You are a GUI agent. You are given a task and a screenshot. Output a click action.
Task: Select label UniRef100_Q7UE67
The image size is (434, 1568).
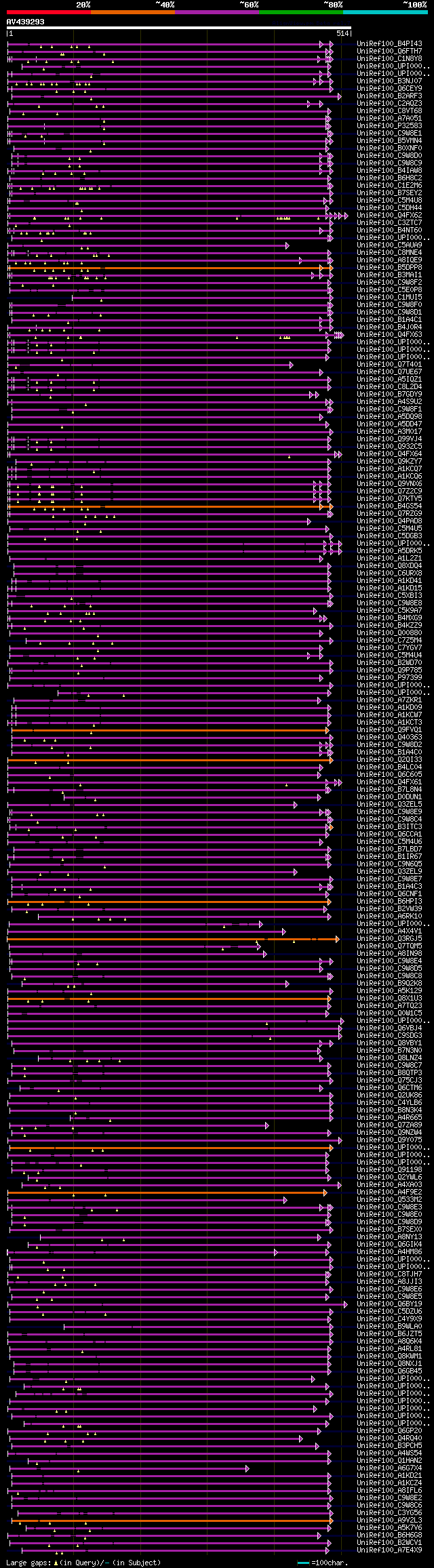pos(389,371)
